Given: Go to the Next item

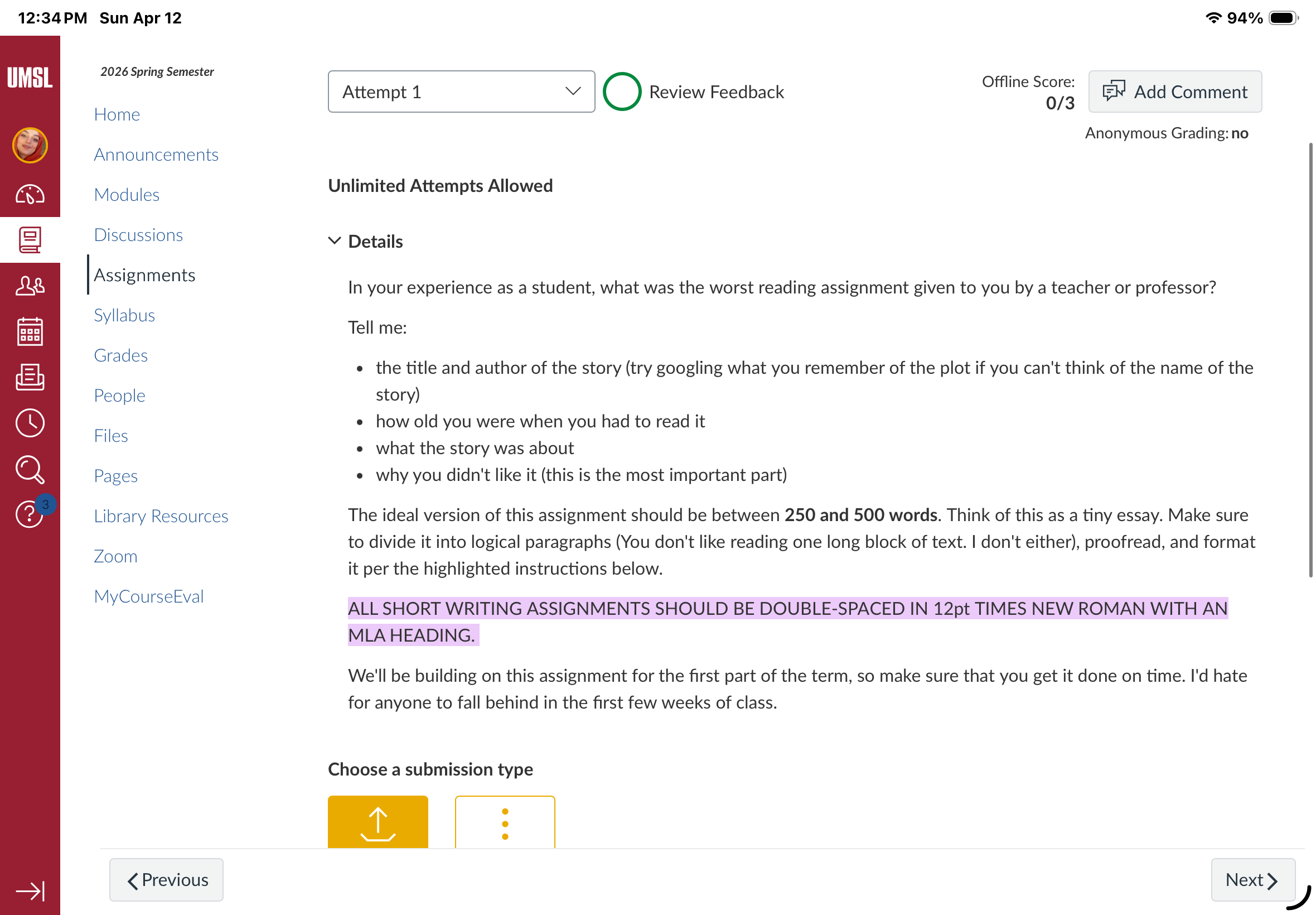Looking at the screenshot, I should tap(1252, 879).
